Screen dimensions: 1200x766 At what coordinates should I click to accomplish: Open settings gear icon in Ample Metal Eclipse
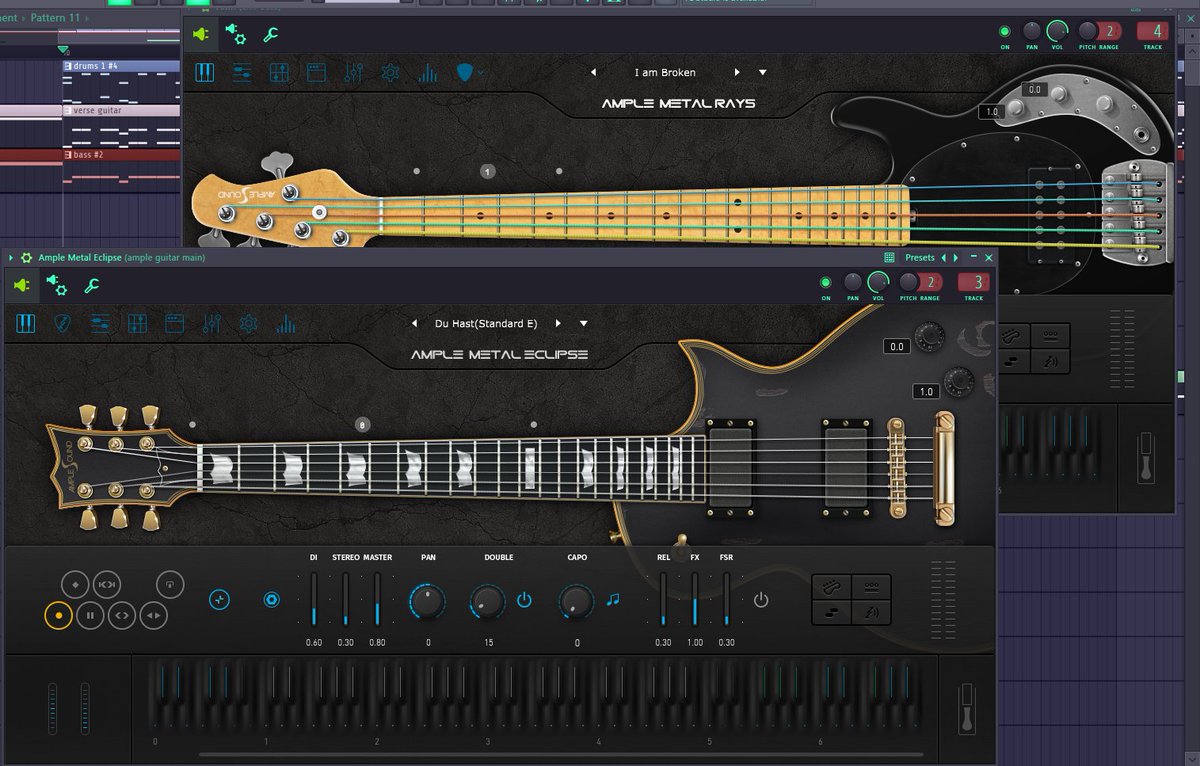[248, 323]
